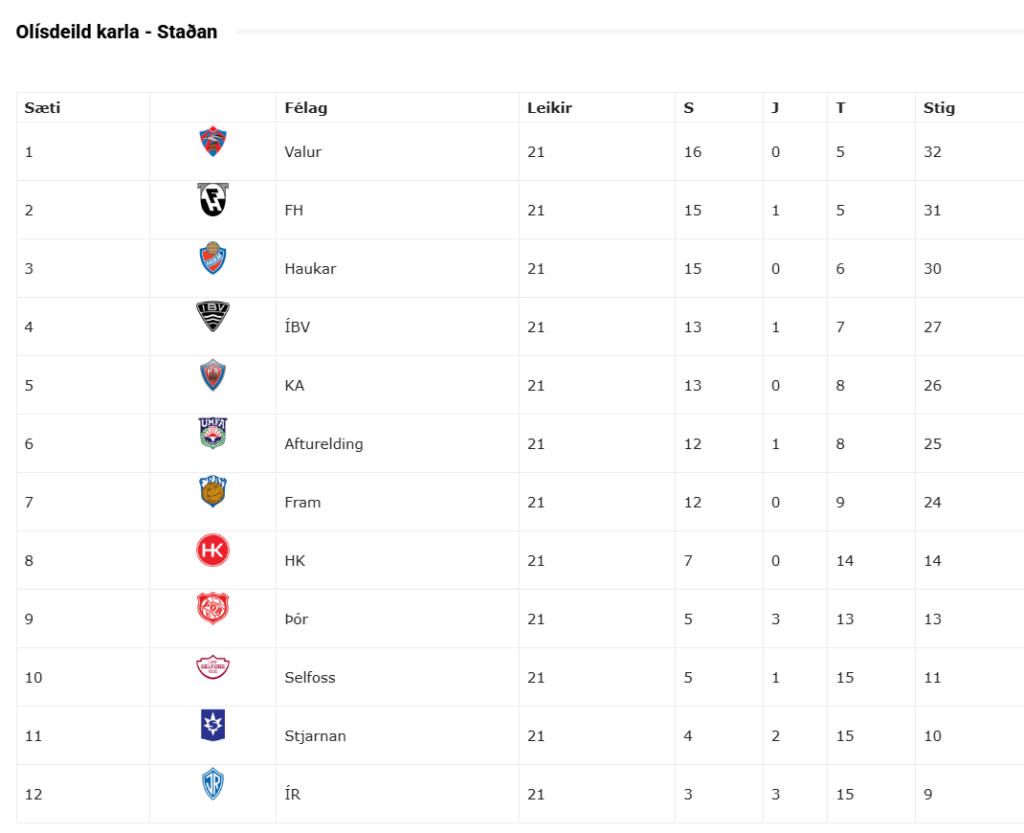This screenshot has width=1024, height=833.
Task: Select the Valur team name
Action: [302, 152]
